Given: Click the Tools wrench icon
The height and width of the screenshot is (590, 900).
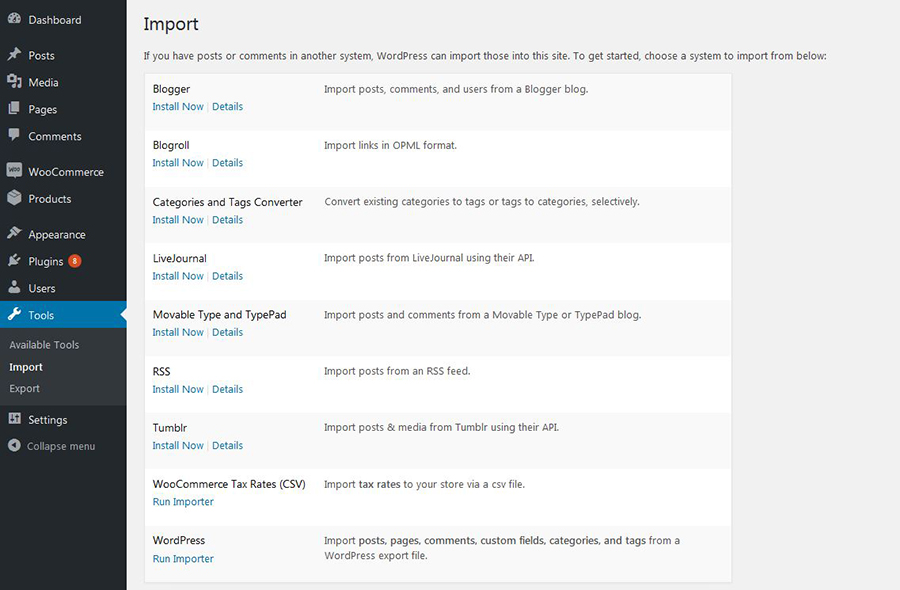Looking at the screenshot, I should 14,314.
